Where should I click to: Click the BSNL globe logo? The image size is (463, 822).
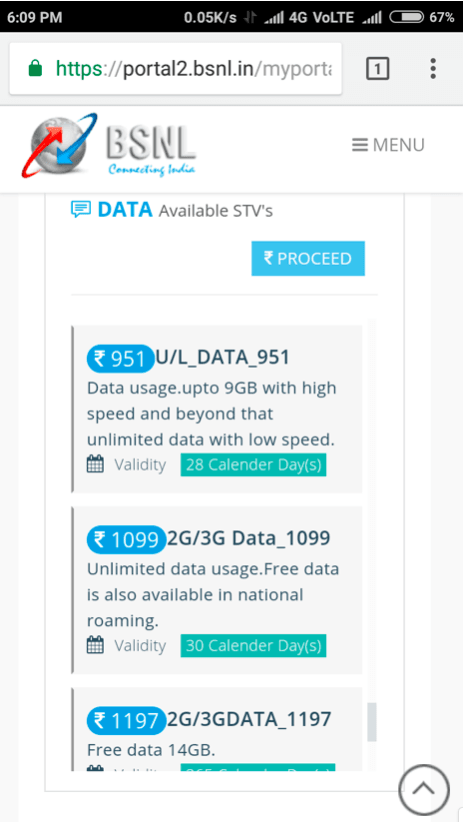(x=59, y=145)
